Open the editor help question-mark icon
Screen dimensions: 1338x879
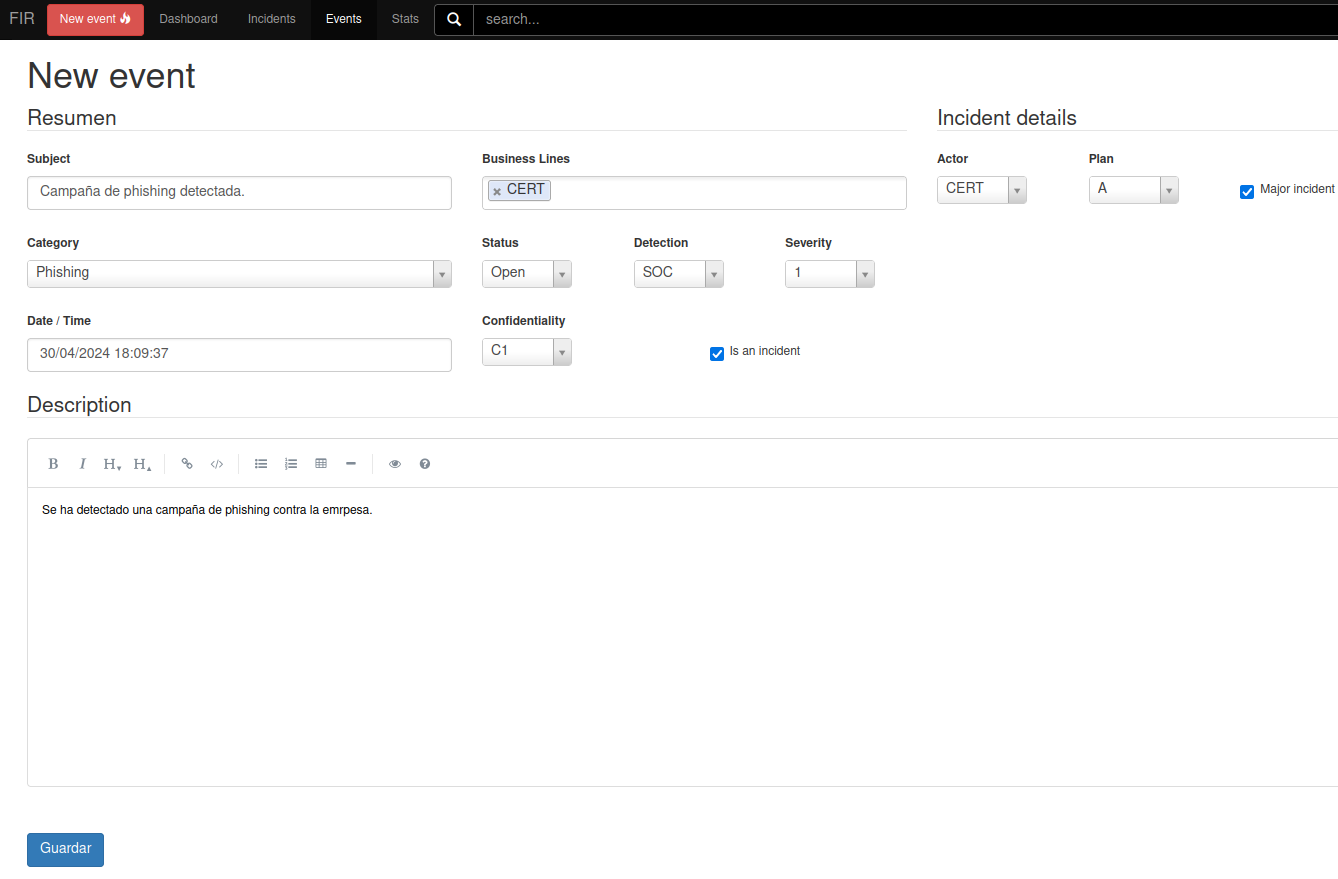tap(425, 464)
